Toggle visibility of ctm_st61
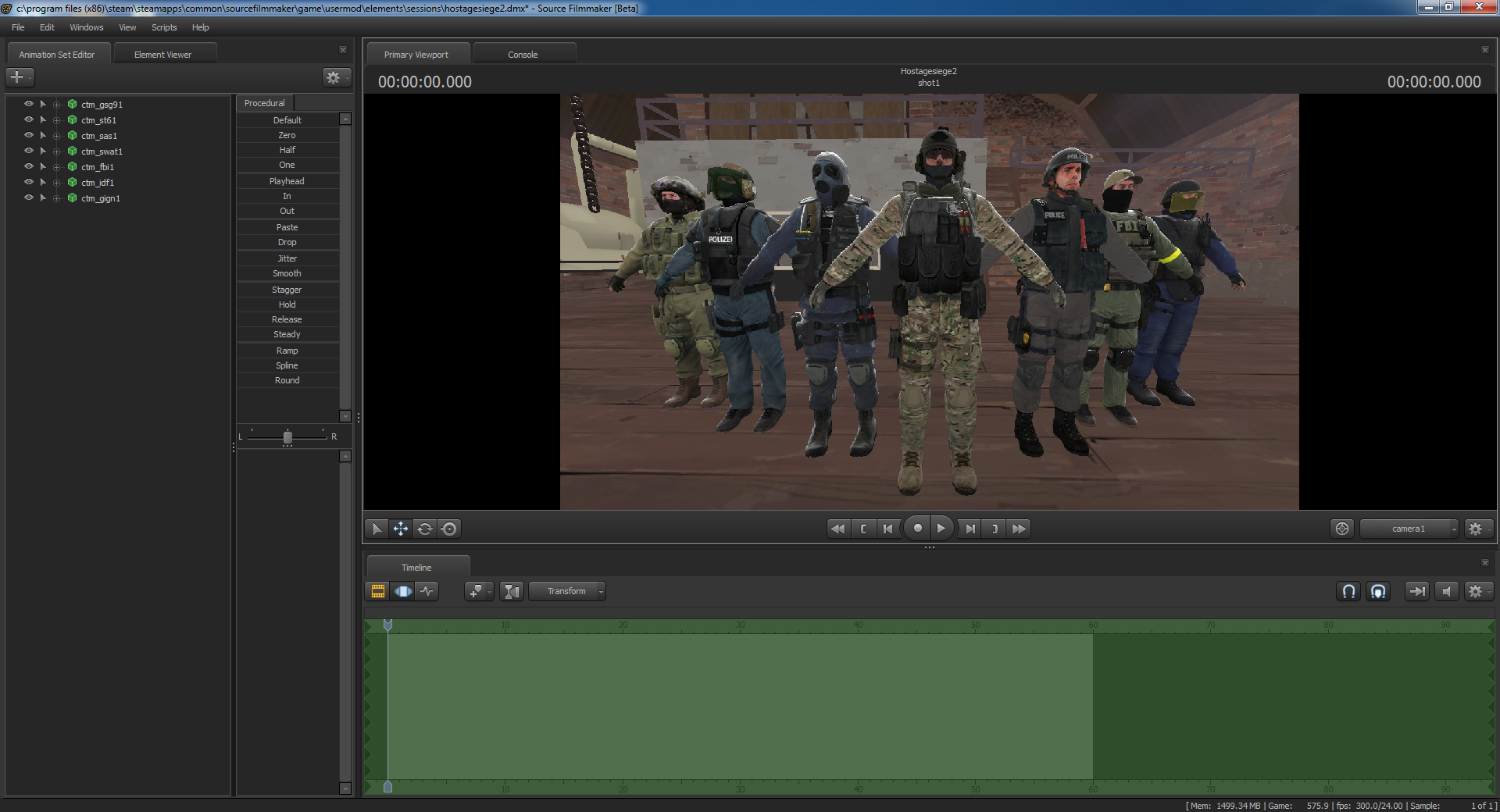 click(29, 119)
